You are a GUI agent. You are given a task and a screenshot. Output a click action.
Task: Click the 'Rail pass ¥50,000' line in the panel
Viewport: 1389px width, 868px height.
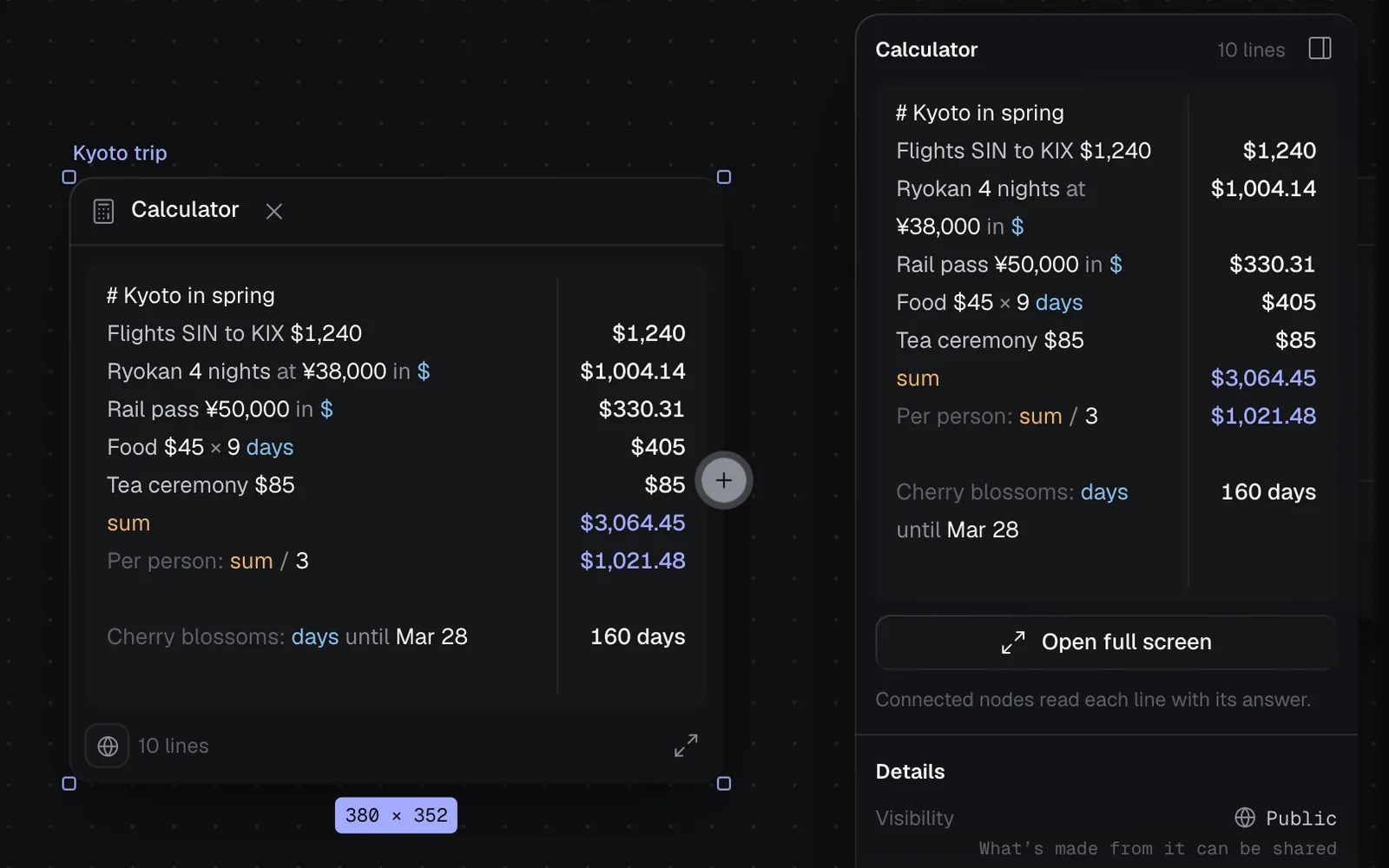(x=1009, y=265)
